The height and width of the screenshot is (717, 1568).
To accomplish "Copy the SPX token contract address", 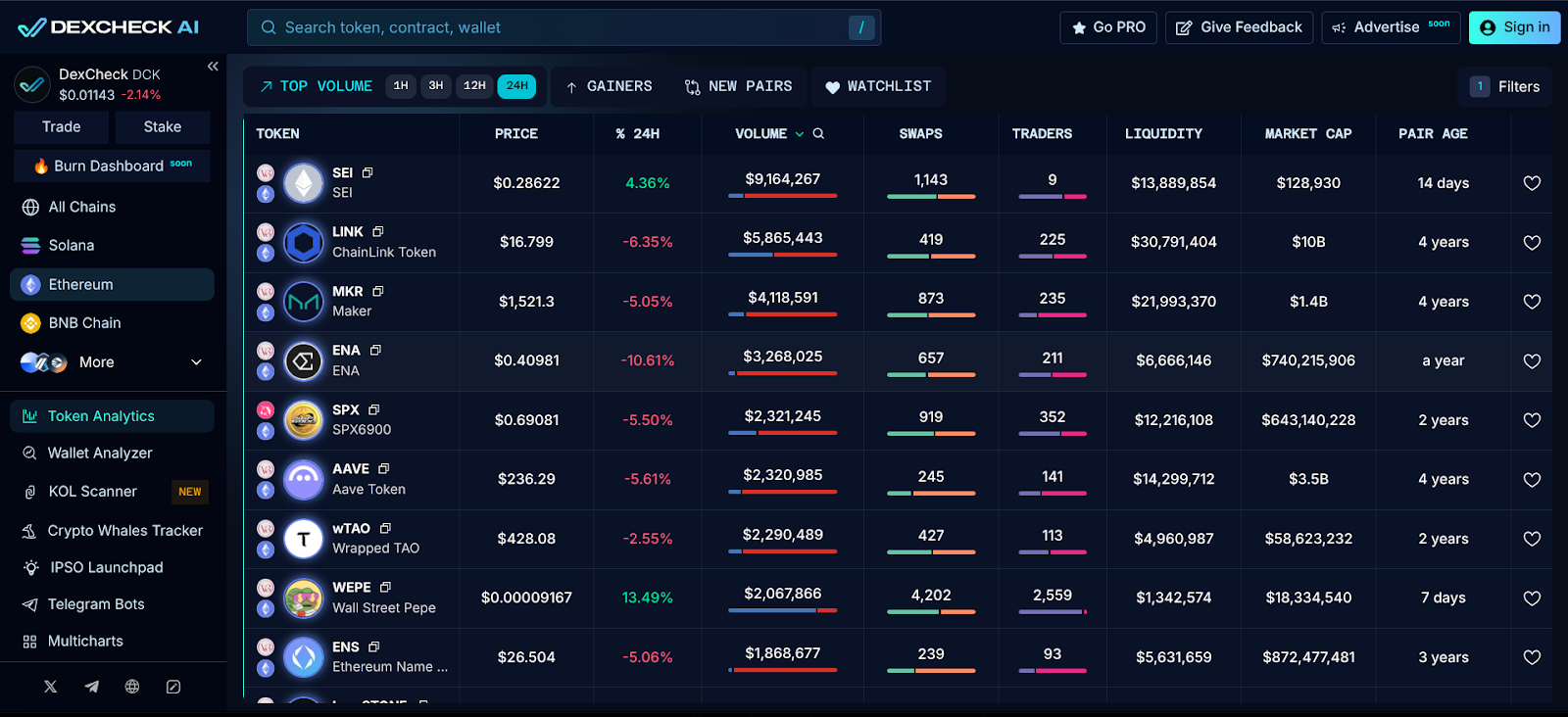I will click(x=374, y=410).
